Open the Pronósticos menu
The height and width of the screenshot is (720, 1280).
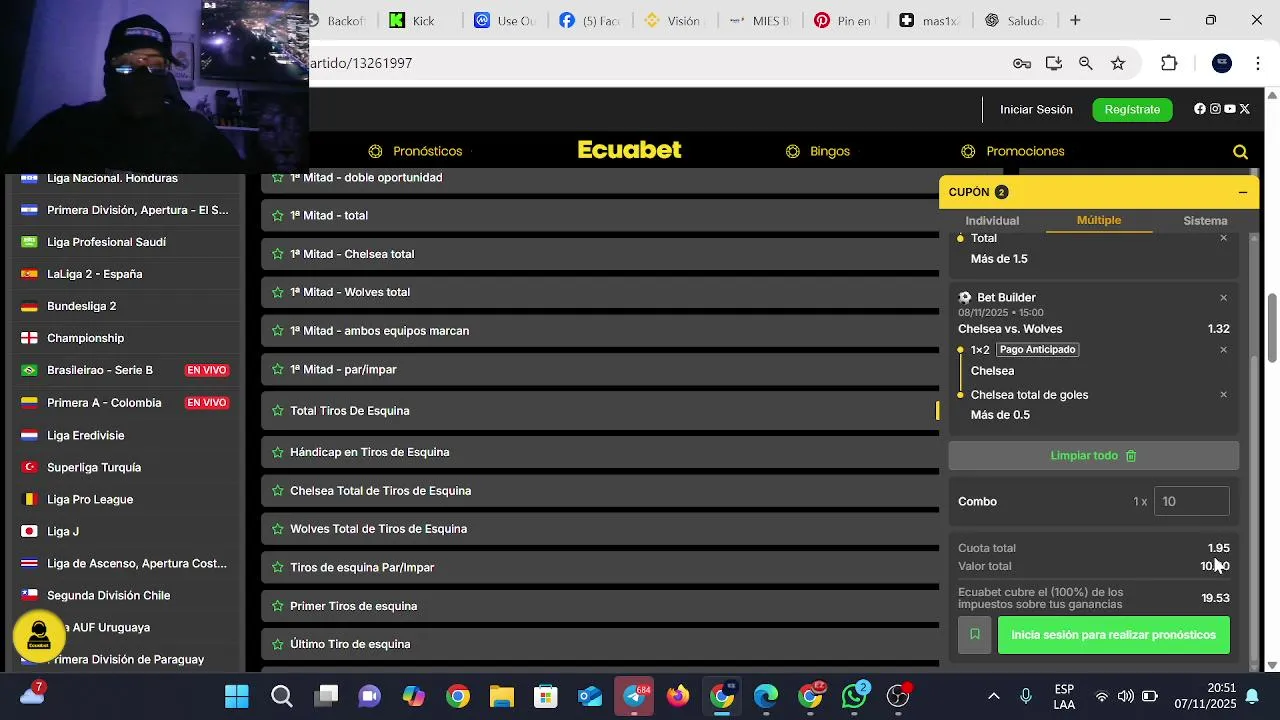(x=415, y=151)
